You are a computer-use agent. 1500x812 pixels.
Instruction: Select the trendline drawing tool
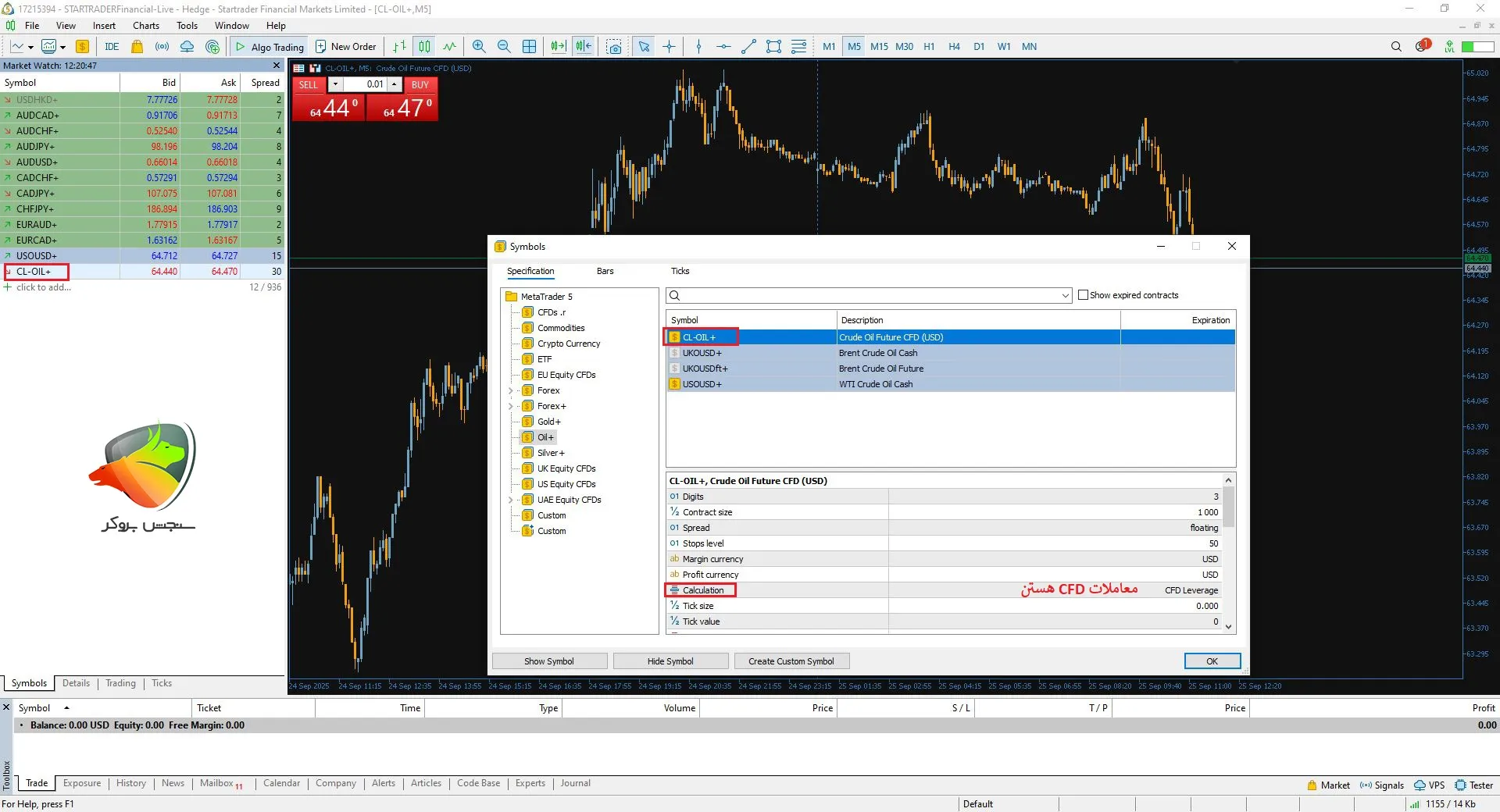click(x=748, y=47)
